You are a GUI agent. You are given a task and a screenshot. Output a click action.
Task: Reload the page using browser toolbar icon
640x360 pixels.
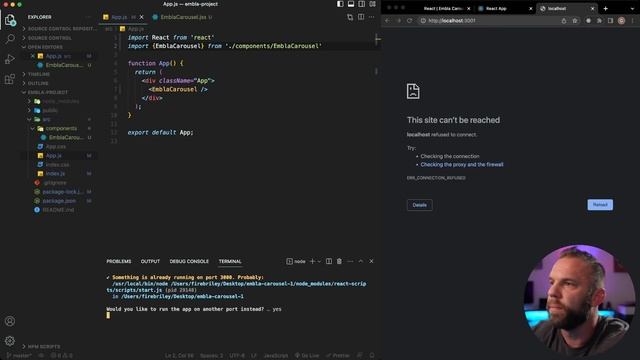(409, 20)
